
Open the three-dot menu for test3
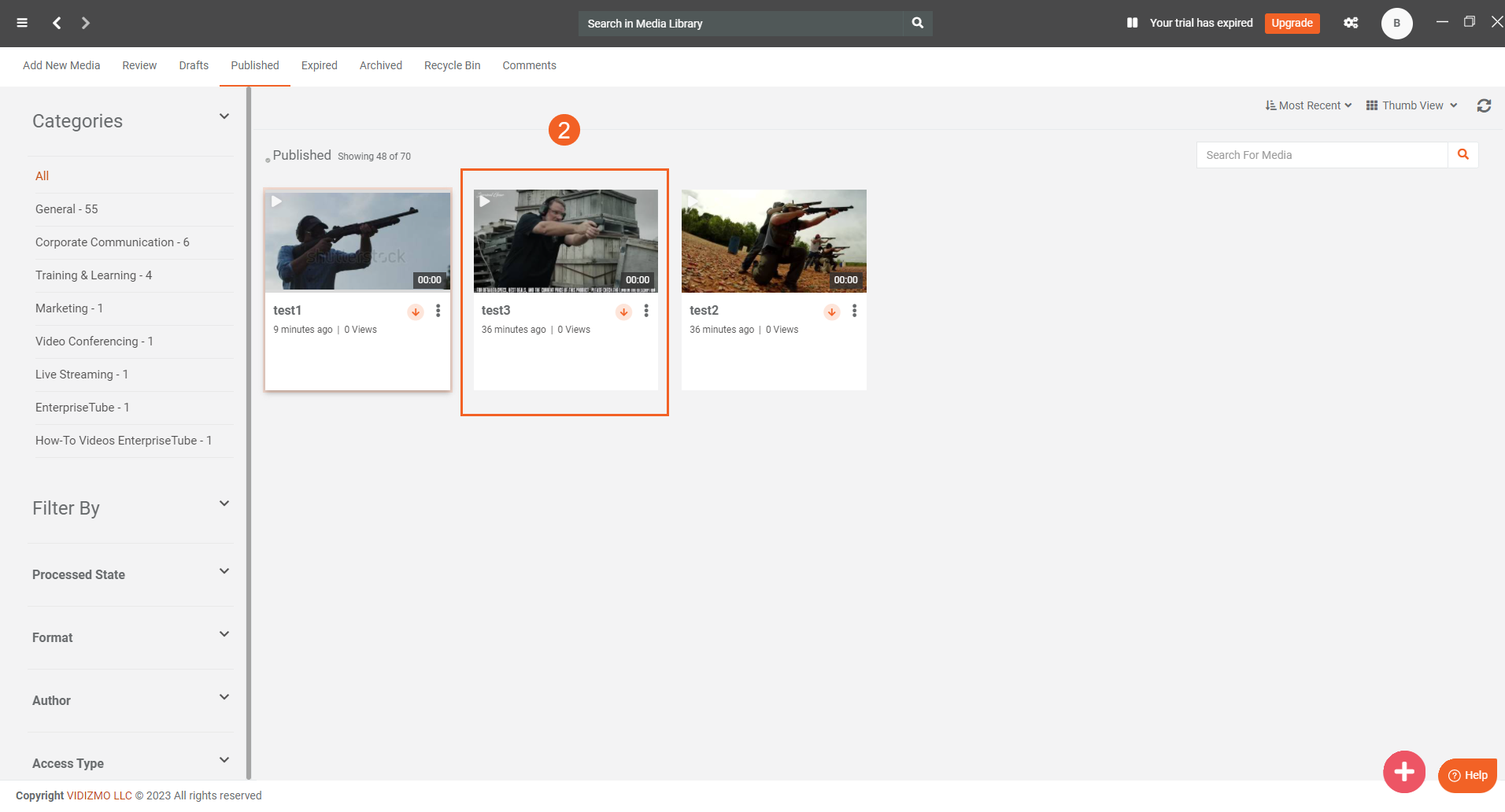646,311
